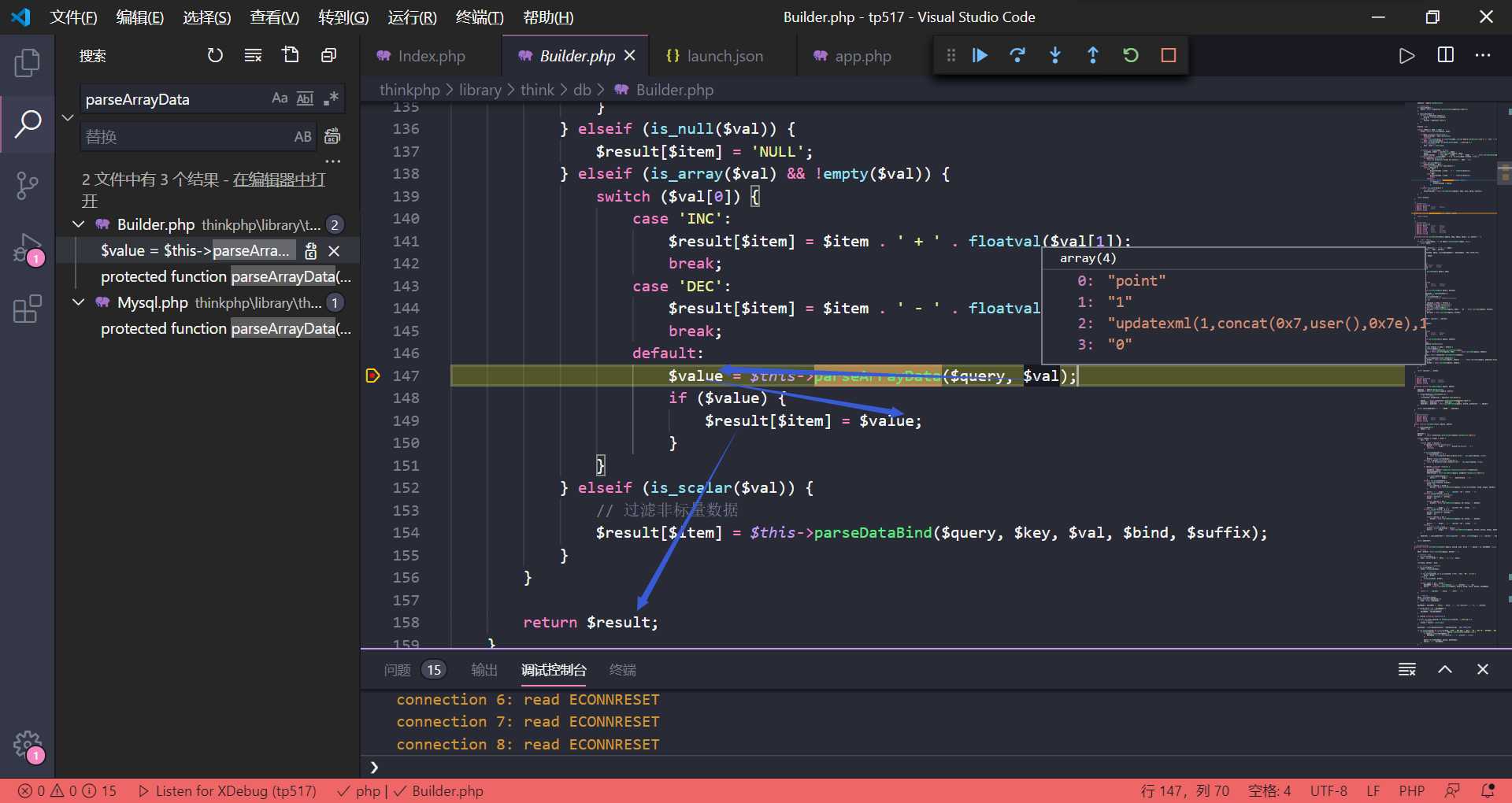Close the Builder.php editor tab
The height and width of the screenshot is (803, 1512).
[x=629, y=56]
